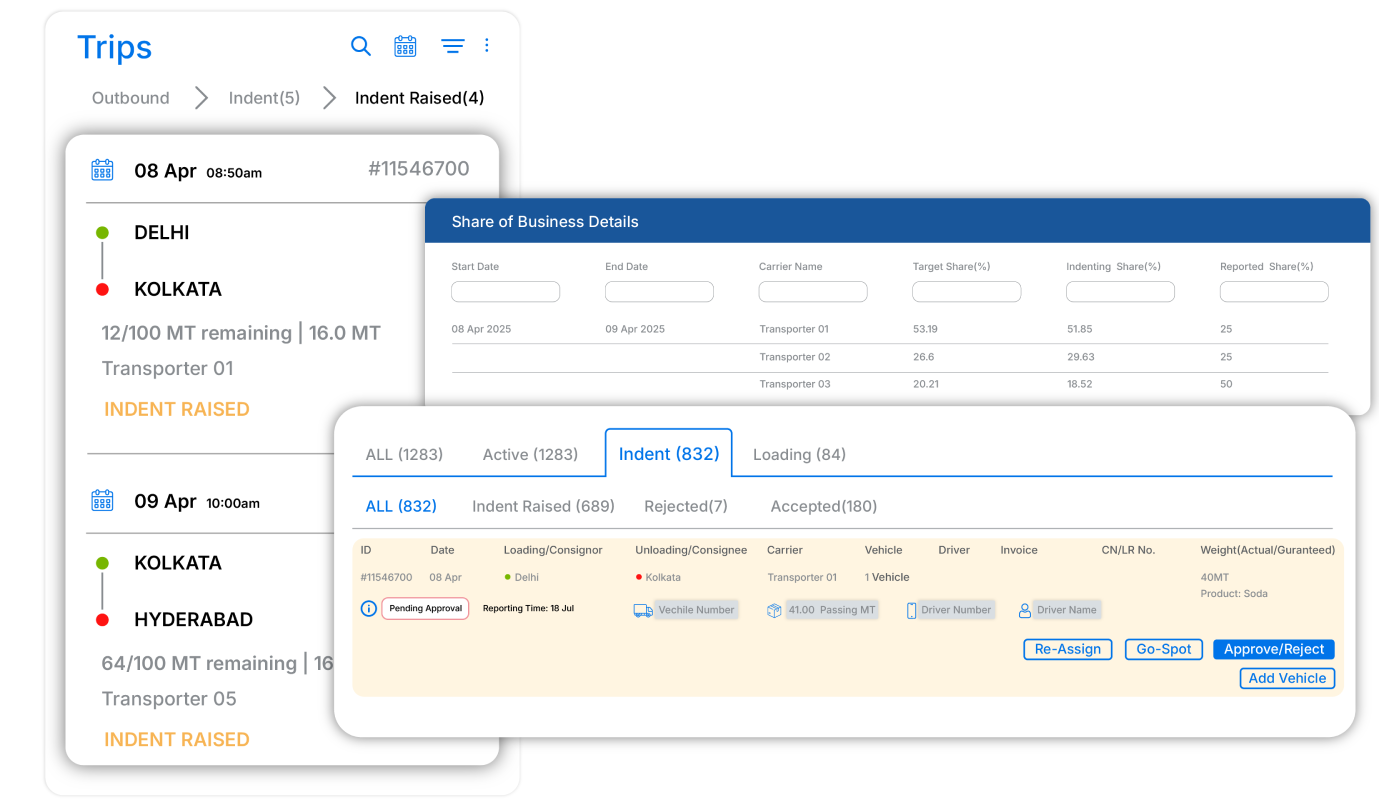Screen dimensions: 1379x800
Task: Click the Start Date filter field
Action: (x=505, y=291)
